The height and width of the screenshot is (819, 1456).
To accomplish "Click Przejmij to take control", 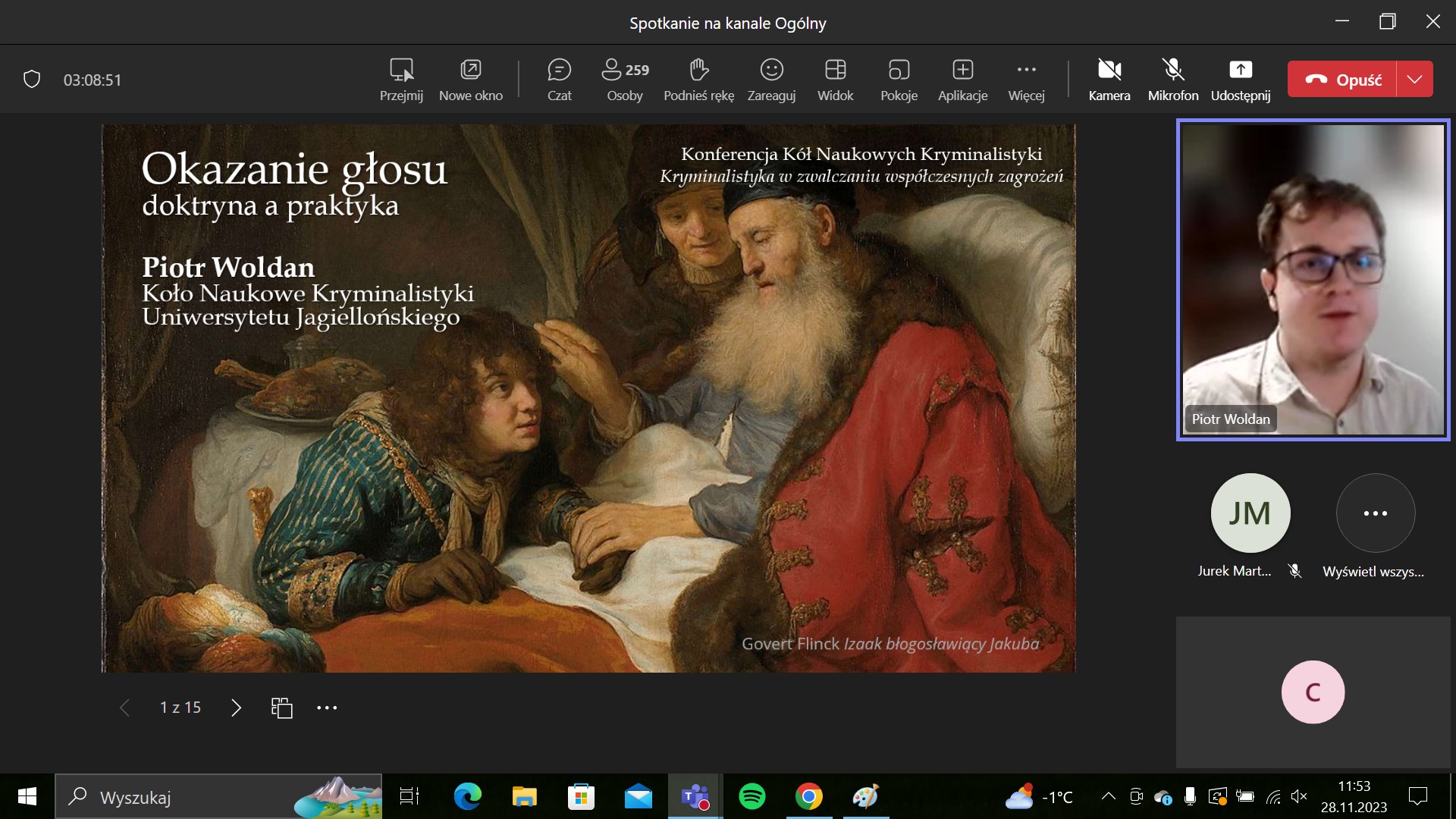I will pos(401,79).
